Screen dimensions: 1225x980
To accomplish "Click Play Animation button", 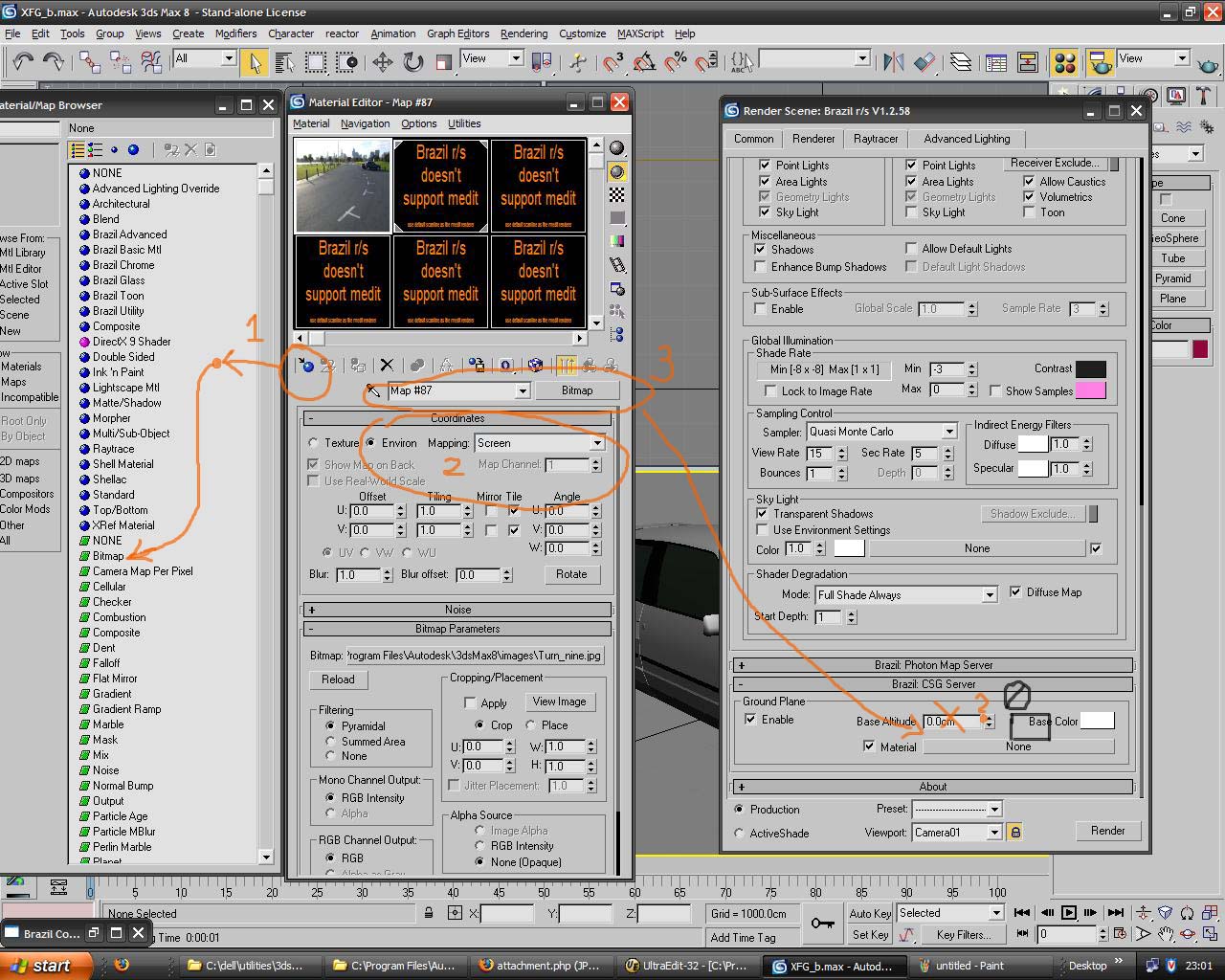I will [1069, 912].
